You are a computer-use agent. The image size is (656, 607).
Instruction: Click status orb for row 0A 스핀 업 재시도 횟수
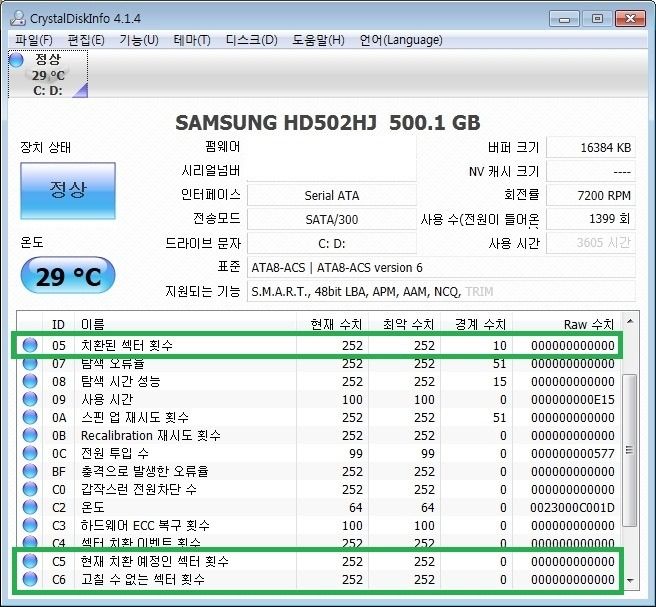[30, 417]
